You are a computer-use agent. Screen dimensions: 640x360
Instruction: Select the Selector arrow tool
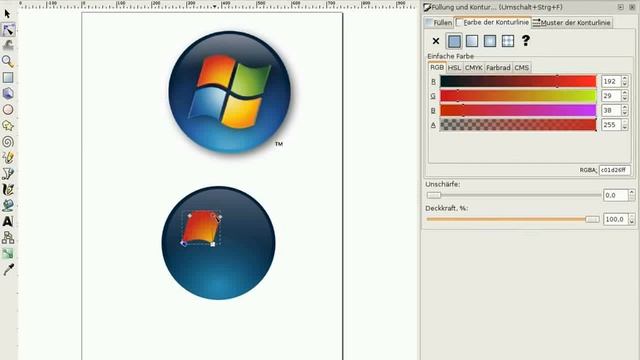tap(7, 14)
